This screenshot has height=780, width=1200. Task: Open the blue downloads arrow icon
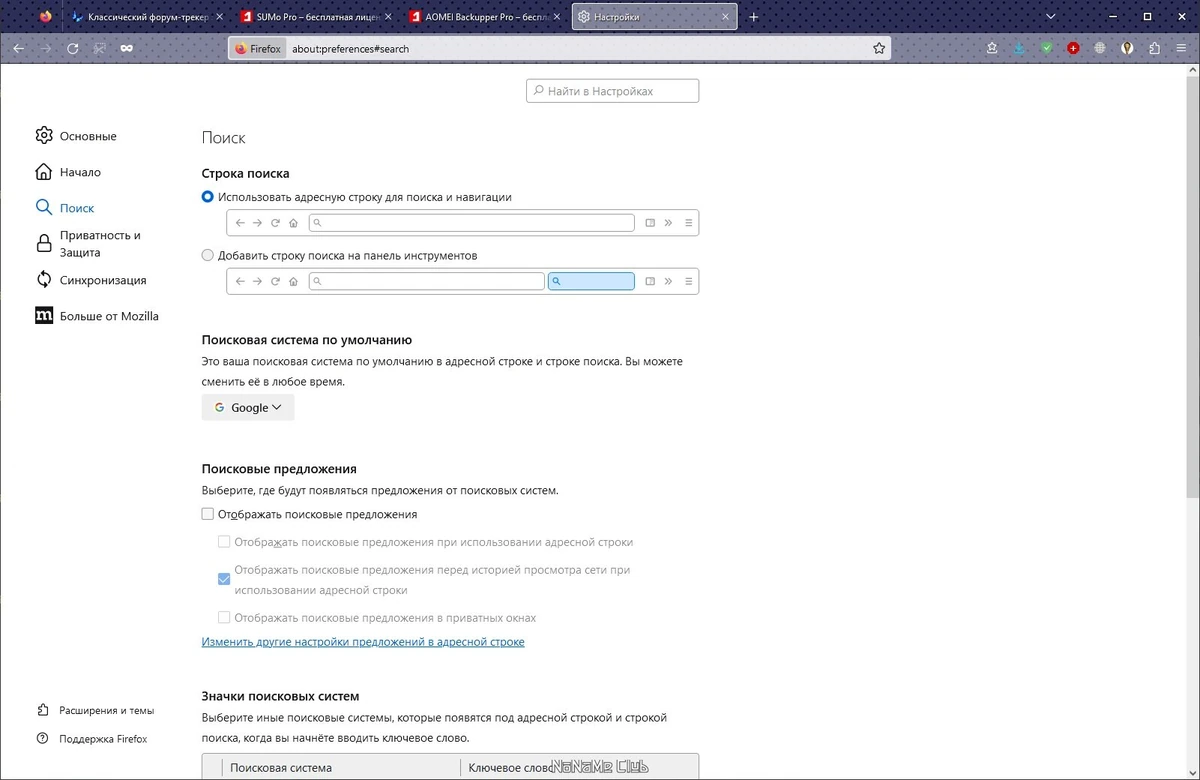pos(1019,48)
